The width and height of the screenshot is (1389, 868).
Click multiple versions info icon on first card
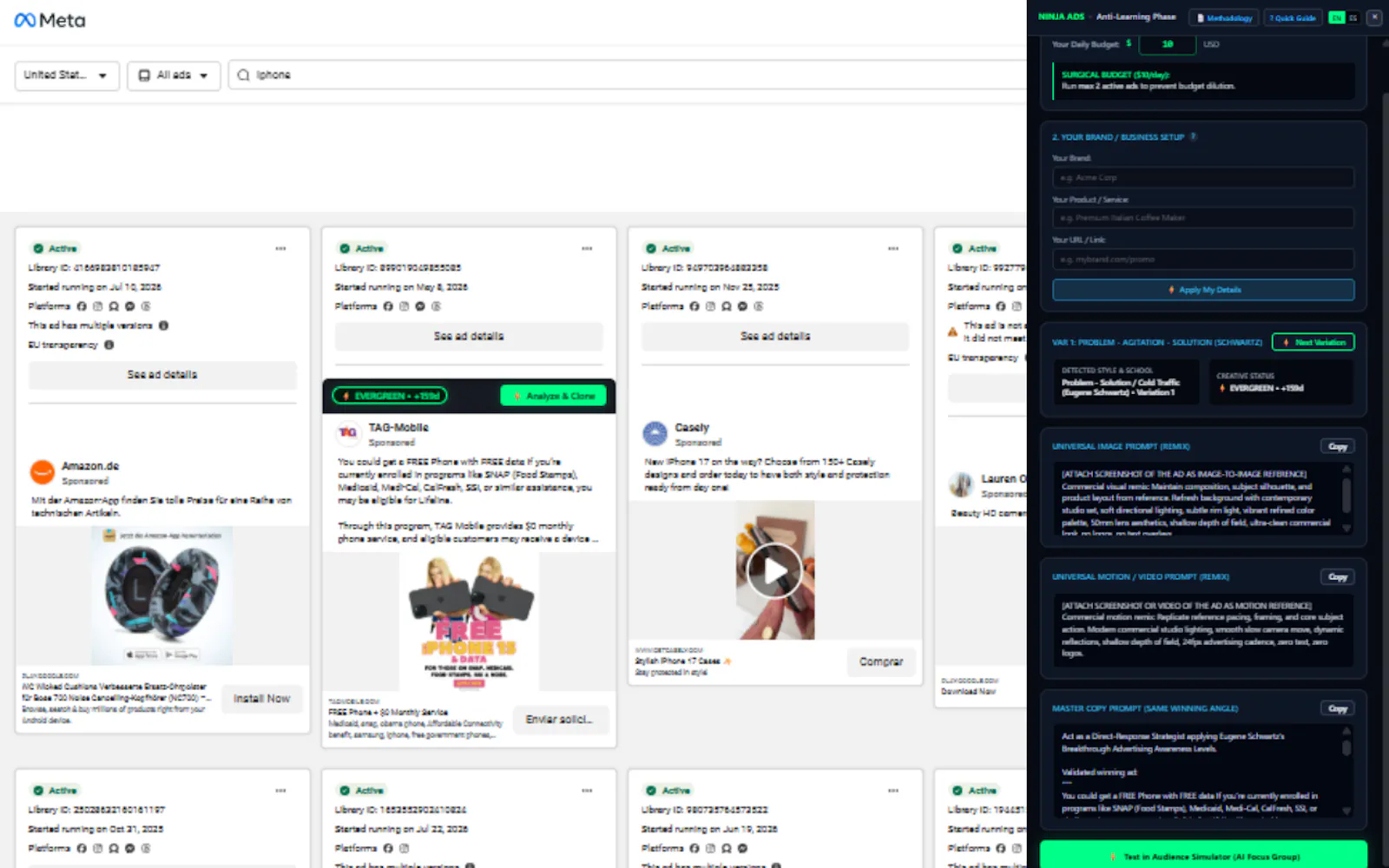coord(163,325)
